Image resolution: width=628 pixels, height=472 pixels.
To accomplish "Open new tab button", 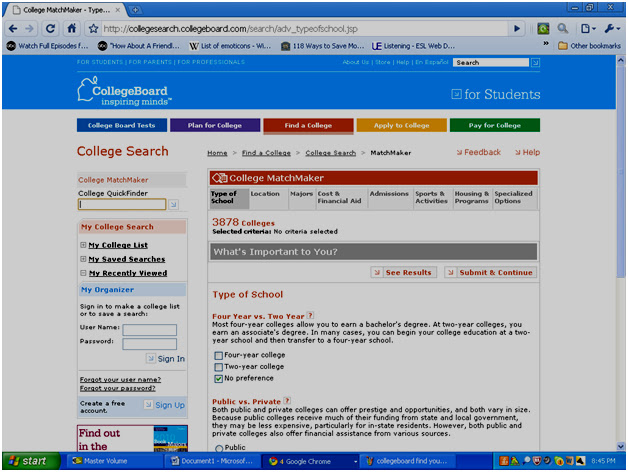I will 135,10.
